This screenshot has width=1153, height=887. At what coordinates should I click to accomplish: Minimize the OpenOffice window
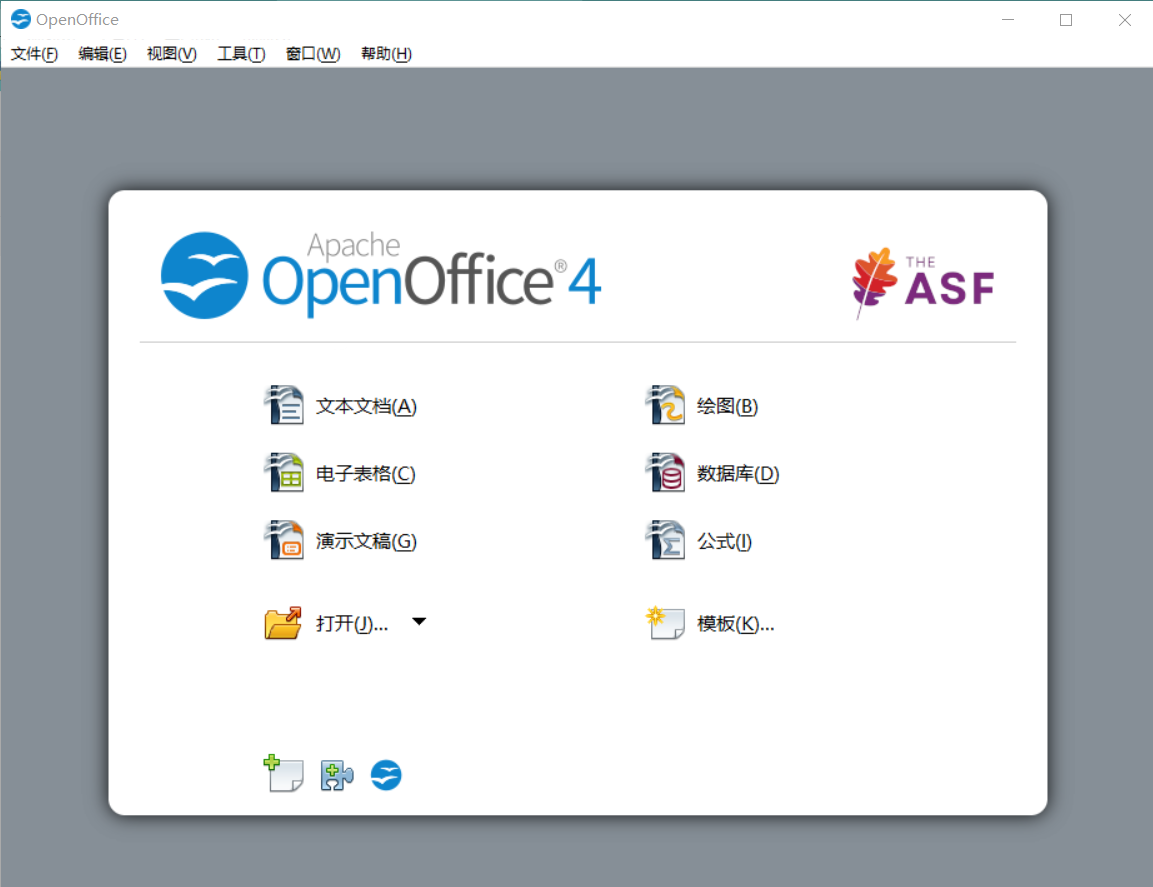click(x=1008, y=20)
